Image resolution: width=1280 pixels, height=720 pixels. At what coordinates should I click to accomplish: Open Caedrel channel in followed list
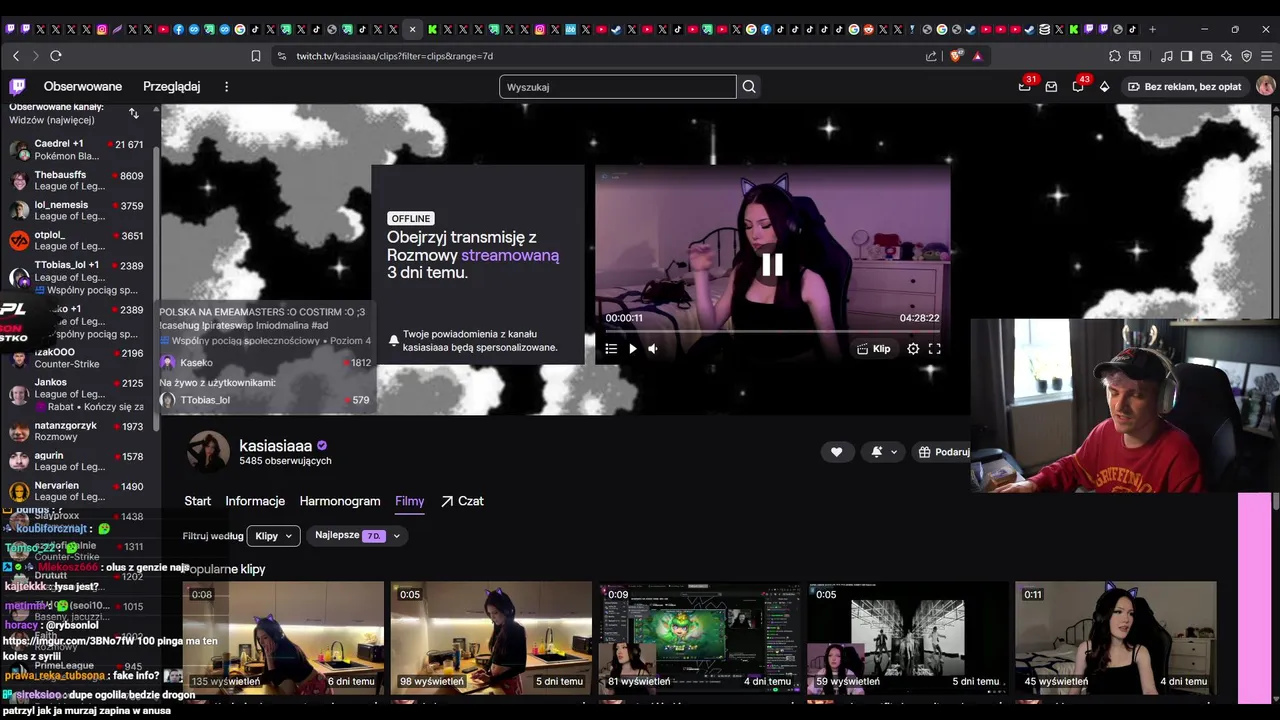[x=77, y=150]
